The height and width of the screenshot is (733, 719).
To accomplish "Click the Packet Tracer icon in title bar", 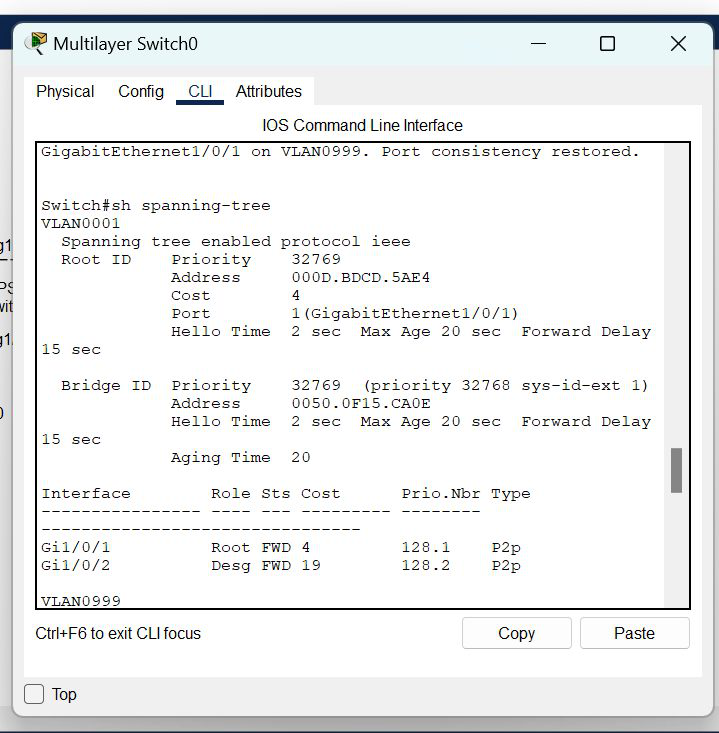I will click(x=36, y=43).
